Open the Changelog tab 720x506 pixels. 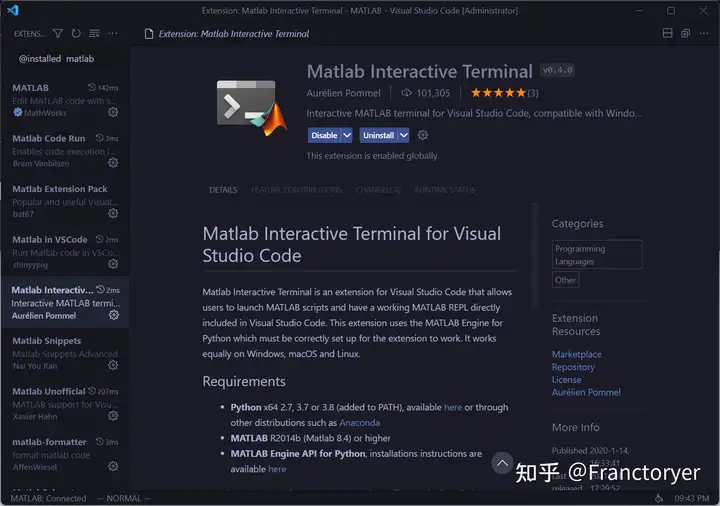coord(378,190)
